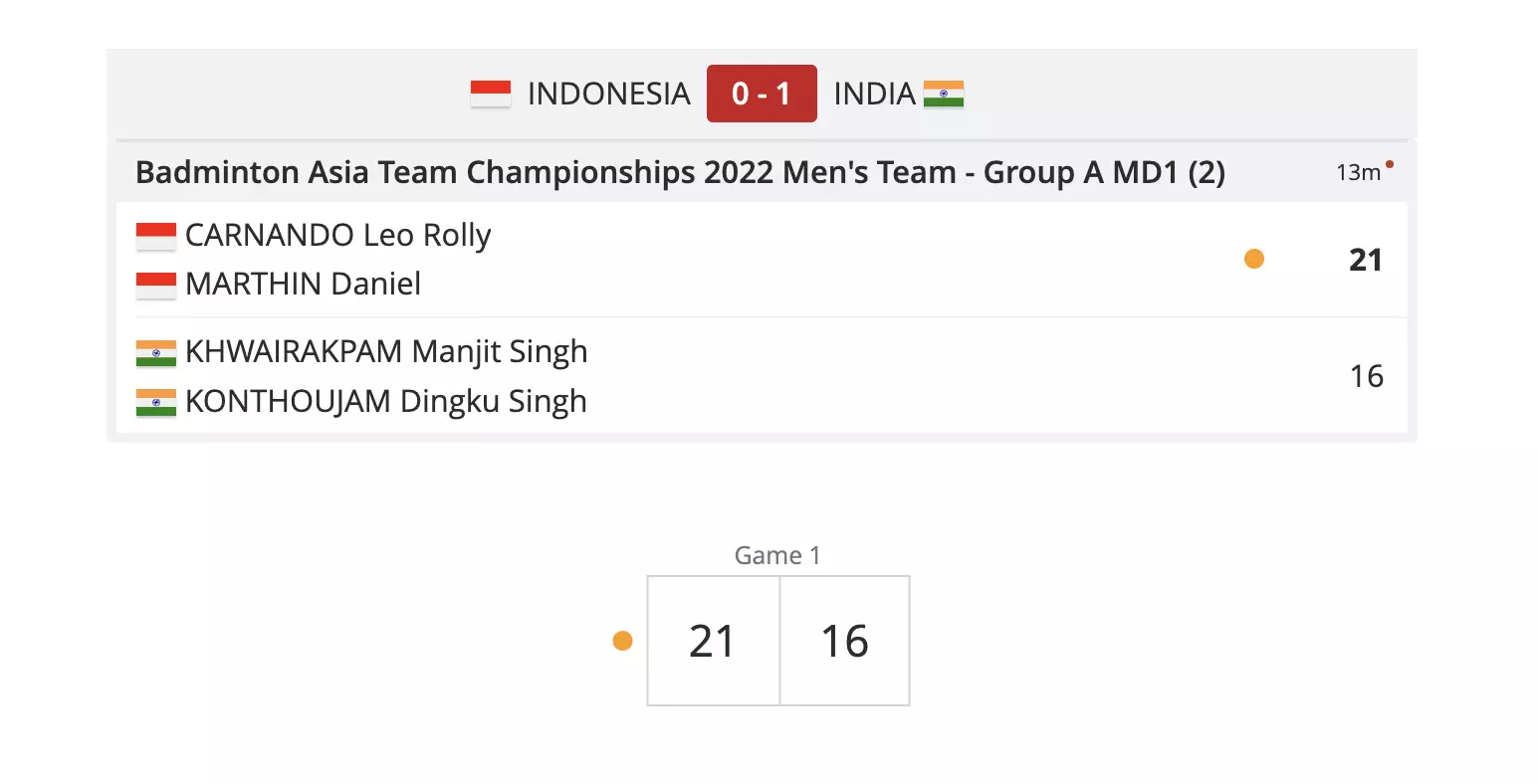Click the flag beside KHWAIRAKPAM Manjit Singh
Image resolution: width=1537 pixels, height=784 pixels.
click(x=156, y=352)
